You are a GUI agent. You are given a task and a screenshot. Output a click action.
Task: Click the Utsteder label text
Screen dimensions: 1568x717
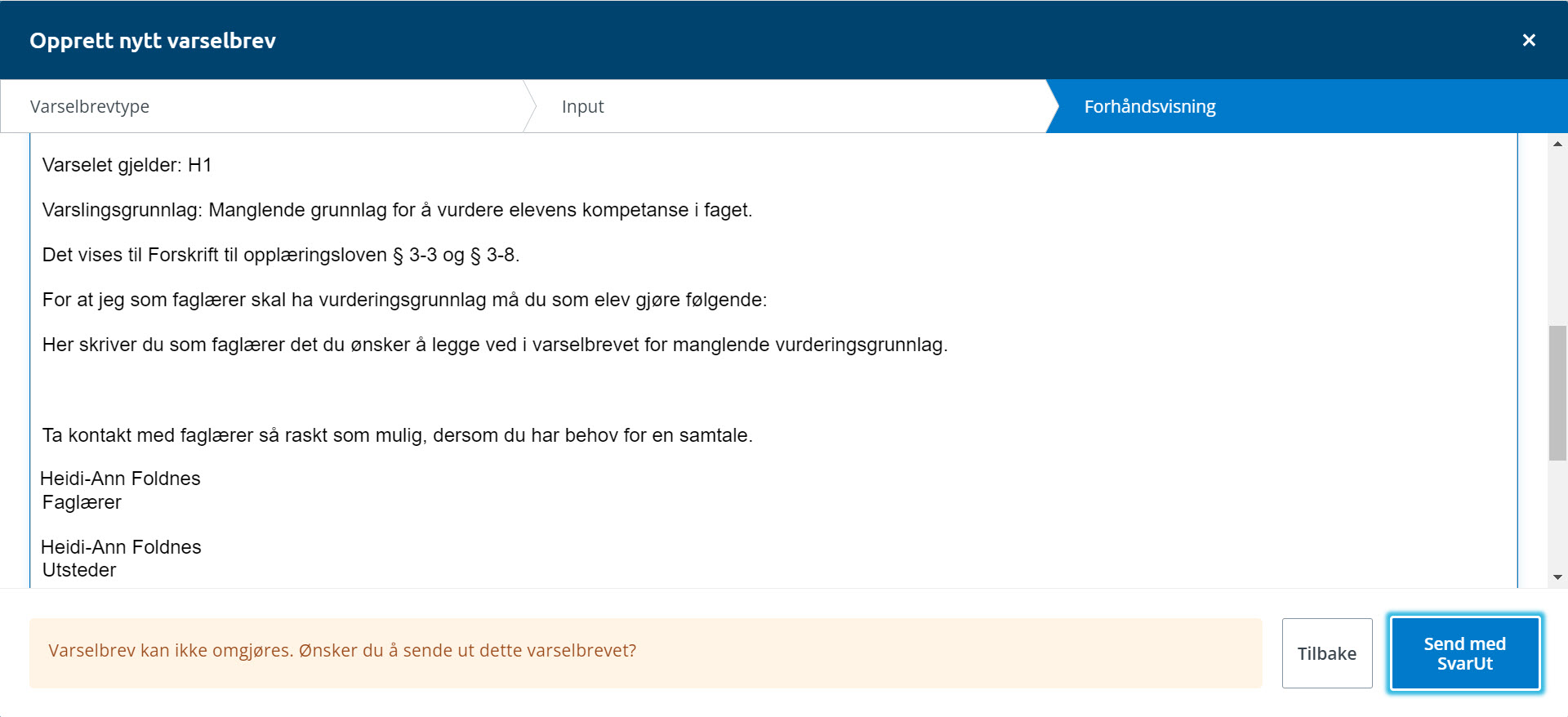coord(79,570)
